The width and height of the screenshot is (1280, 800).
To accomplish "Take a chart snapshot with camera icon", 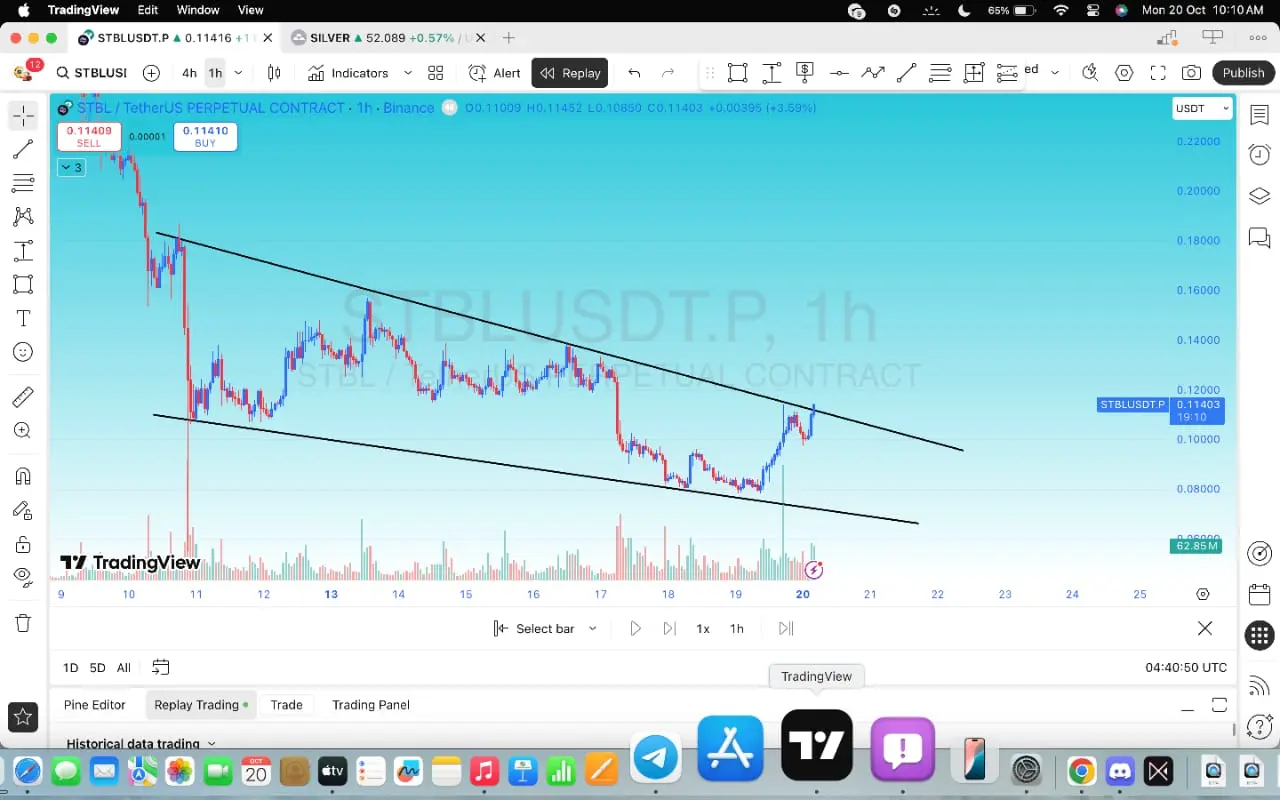I will (x=1191, y=73).
